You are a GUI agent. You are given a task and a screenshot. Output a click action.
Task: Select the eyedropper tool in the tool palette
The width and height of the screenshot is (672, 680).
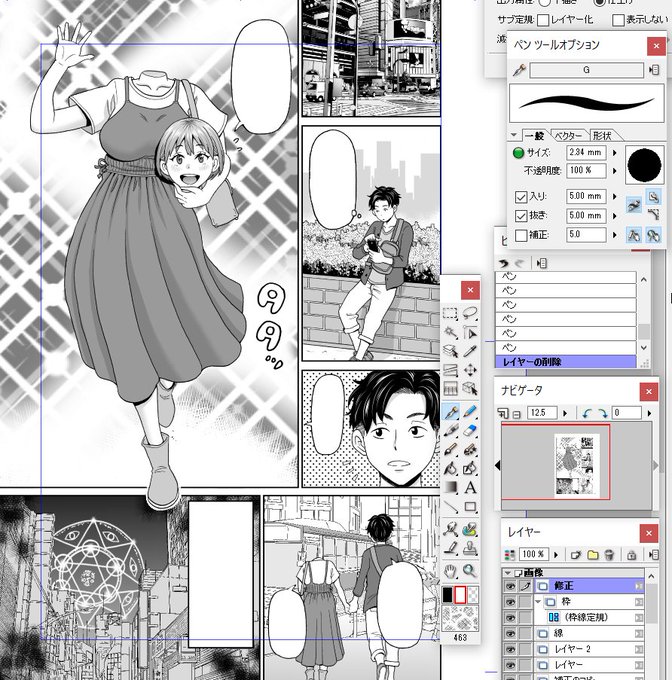(x=470, y=350)
